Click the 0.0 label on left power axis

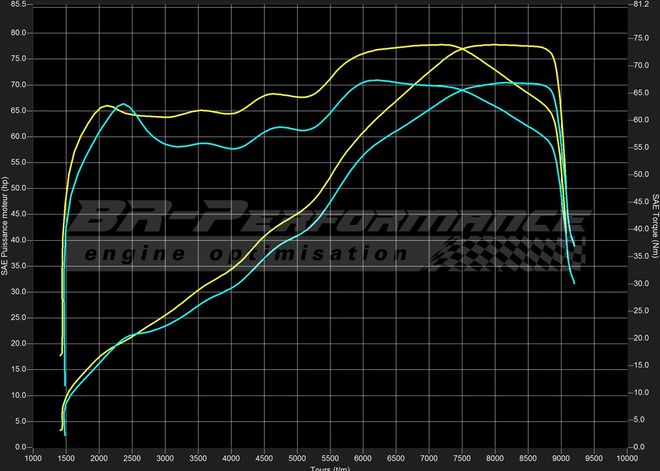point(21,447)
